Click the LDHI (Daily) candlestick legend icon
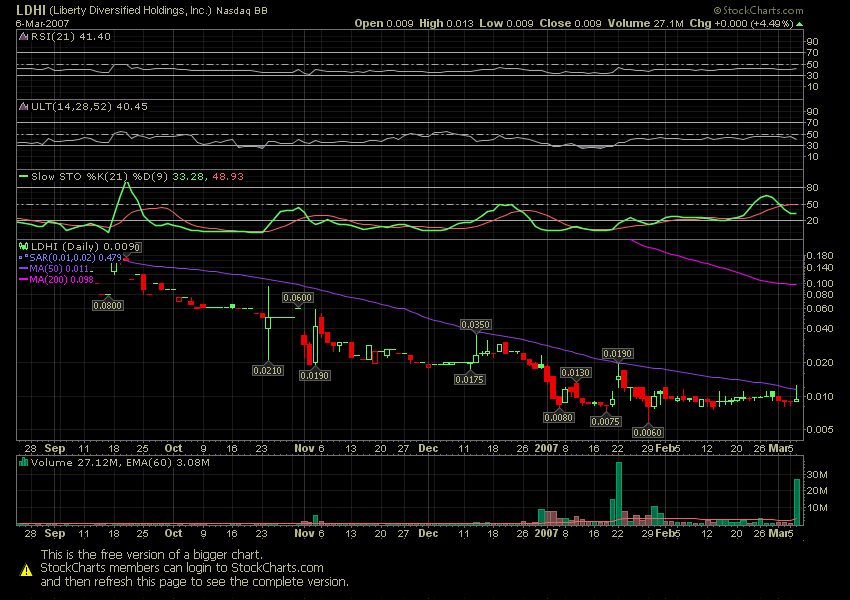 (23, 247)
